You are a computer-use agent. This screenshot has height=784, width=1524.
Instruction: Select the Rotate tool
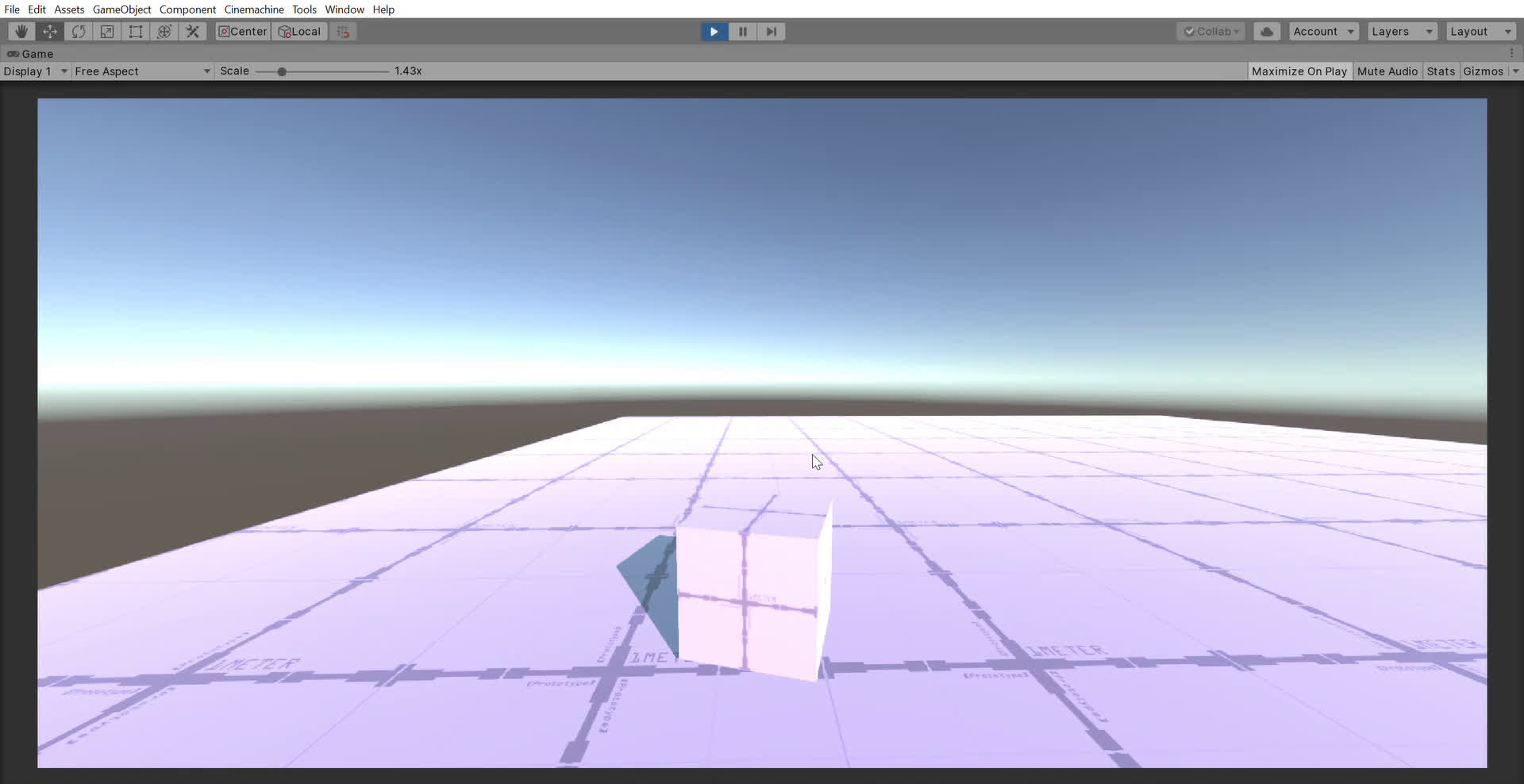[79, 32]
